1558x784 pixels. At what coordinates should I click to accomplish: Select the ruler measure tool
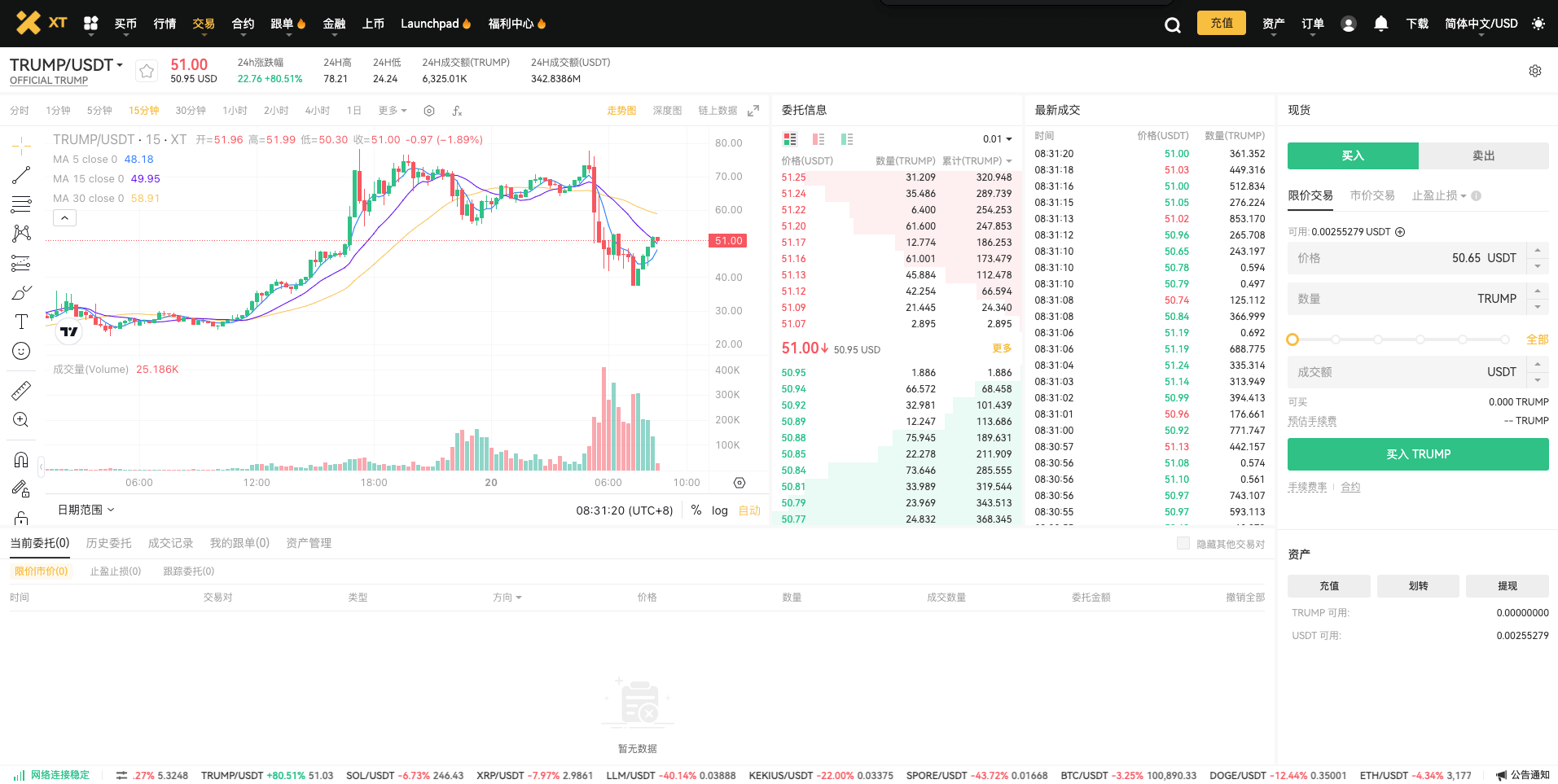click(x=21, y=391)
